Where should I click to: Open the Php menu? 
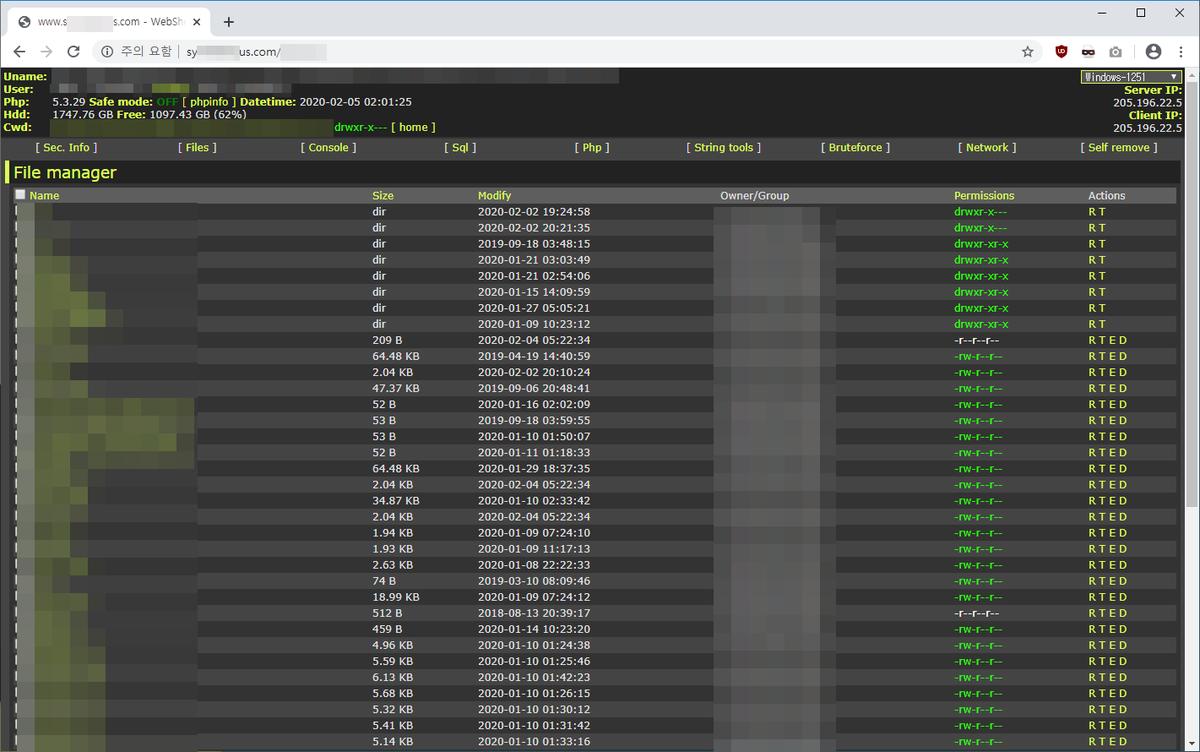592,147
